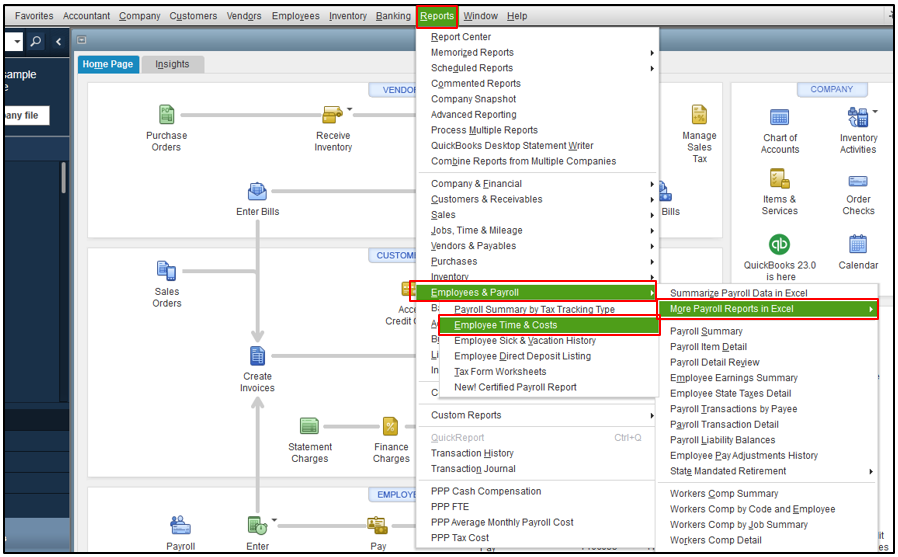Select Summarize Payroll Data in Excel
This screenshot has height=557, width=898.
click(738, 293)
